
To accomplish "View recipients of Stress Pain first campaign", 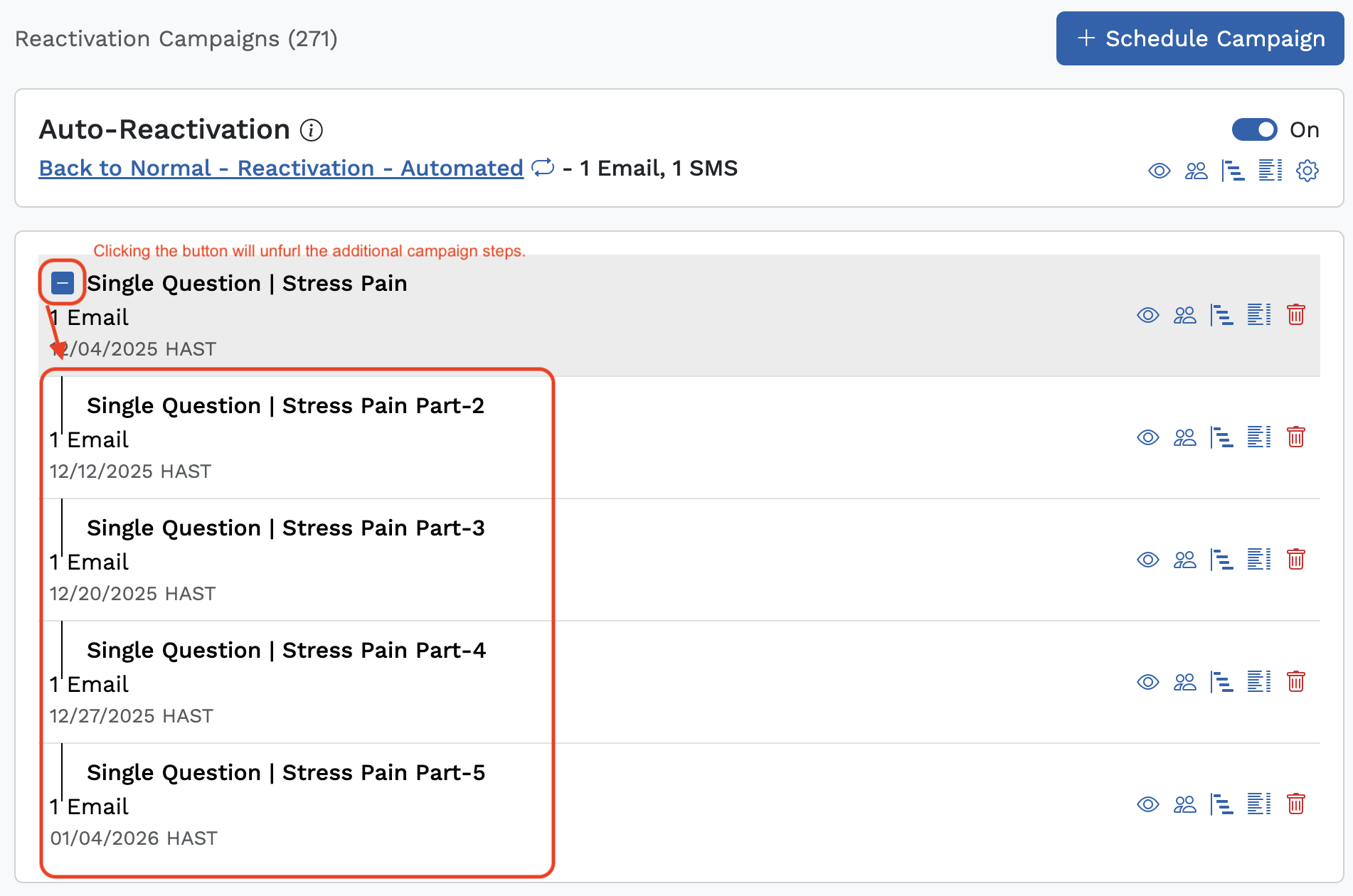I will point(1185,315).
